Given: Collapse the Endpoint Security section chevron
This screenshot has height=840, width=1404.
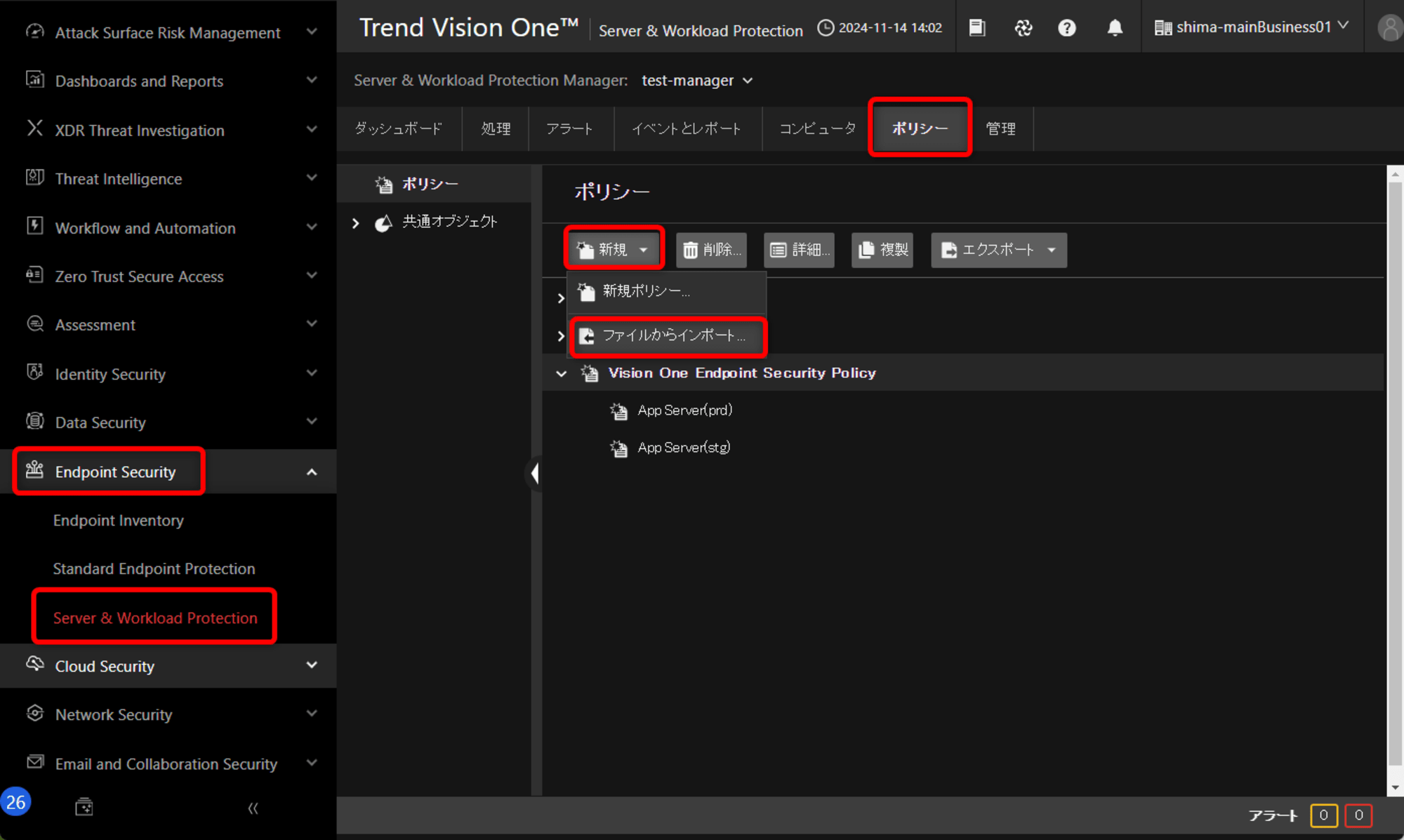Looking at the screenshot, I should pyautogui.click(x=312, y=472).
